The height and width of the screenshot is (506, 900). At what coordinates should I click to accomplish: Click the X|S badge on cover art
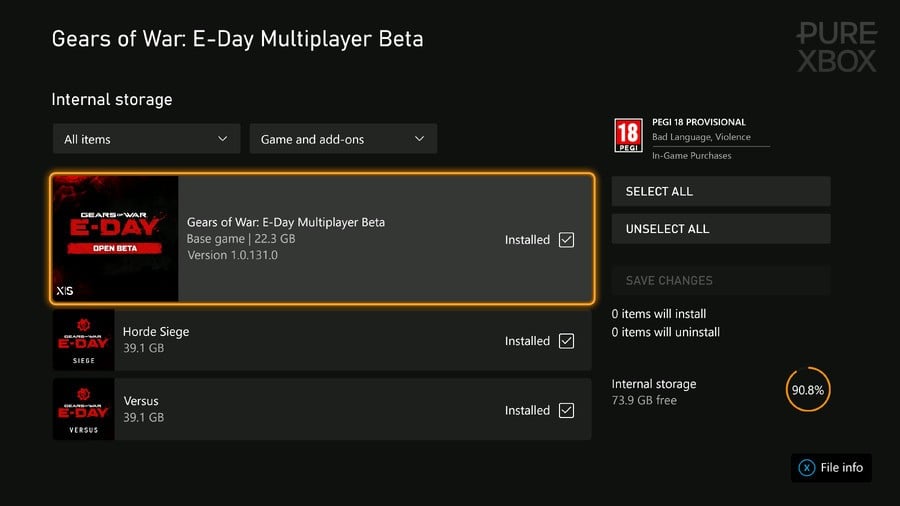[65, 291]
